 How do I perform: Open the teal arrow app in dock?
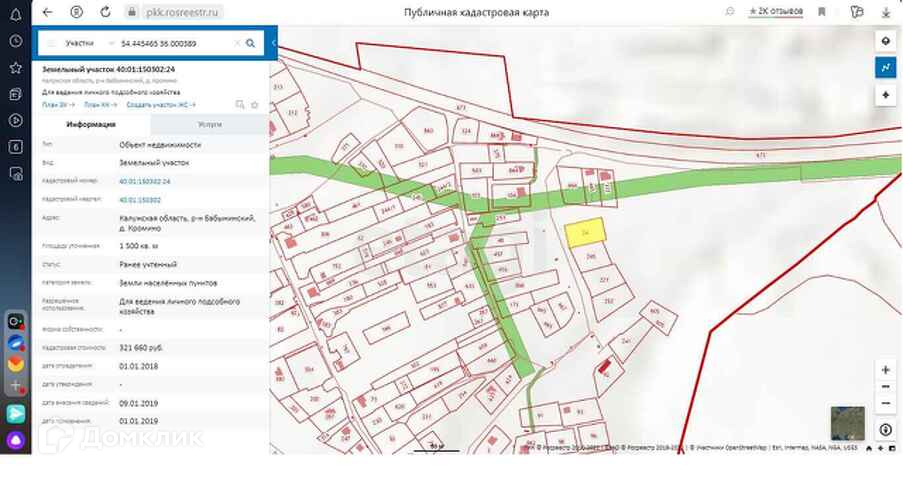pos(16,414)
